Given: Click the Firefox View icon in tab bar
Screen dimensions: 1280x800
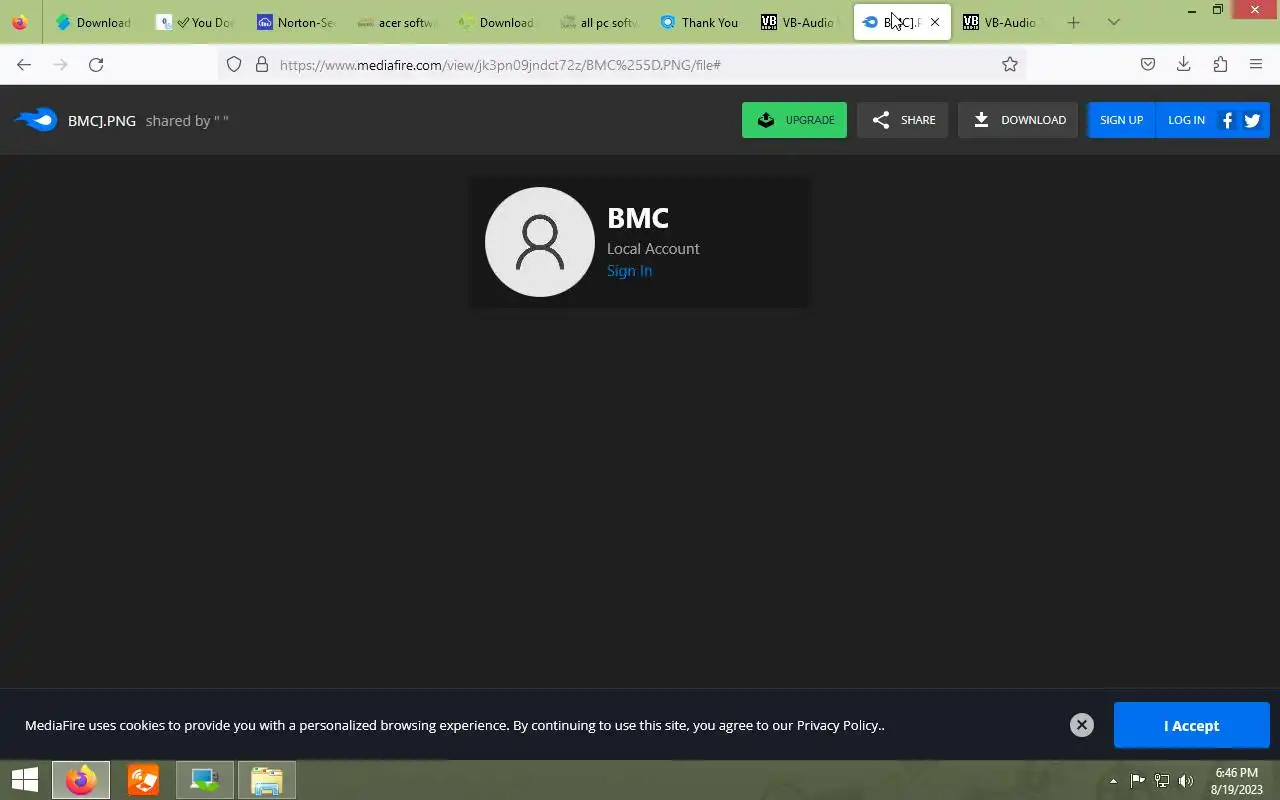Looking at the screenshot, I should click(19, 22).
